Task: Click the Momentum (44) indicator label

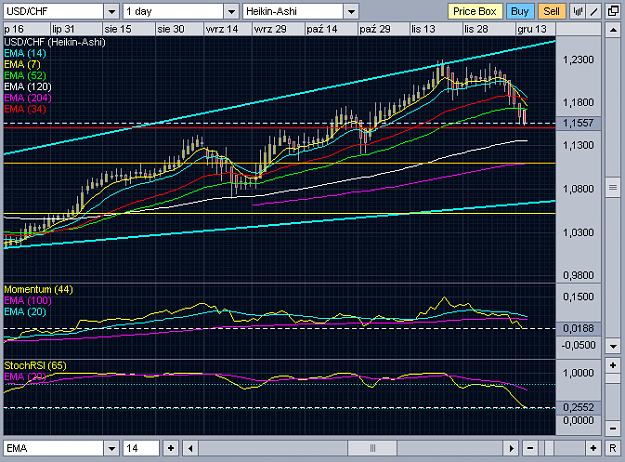Action: (39, 289)
